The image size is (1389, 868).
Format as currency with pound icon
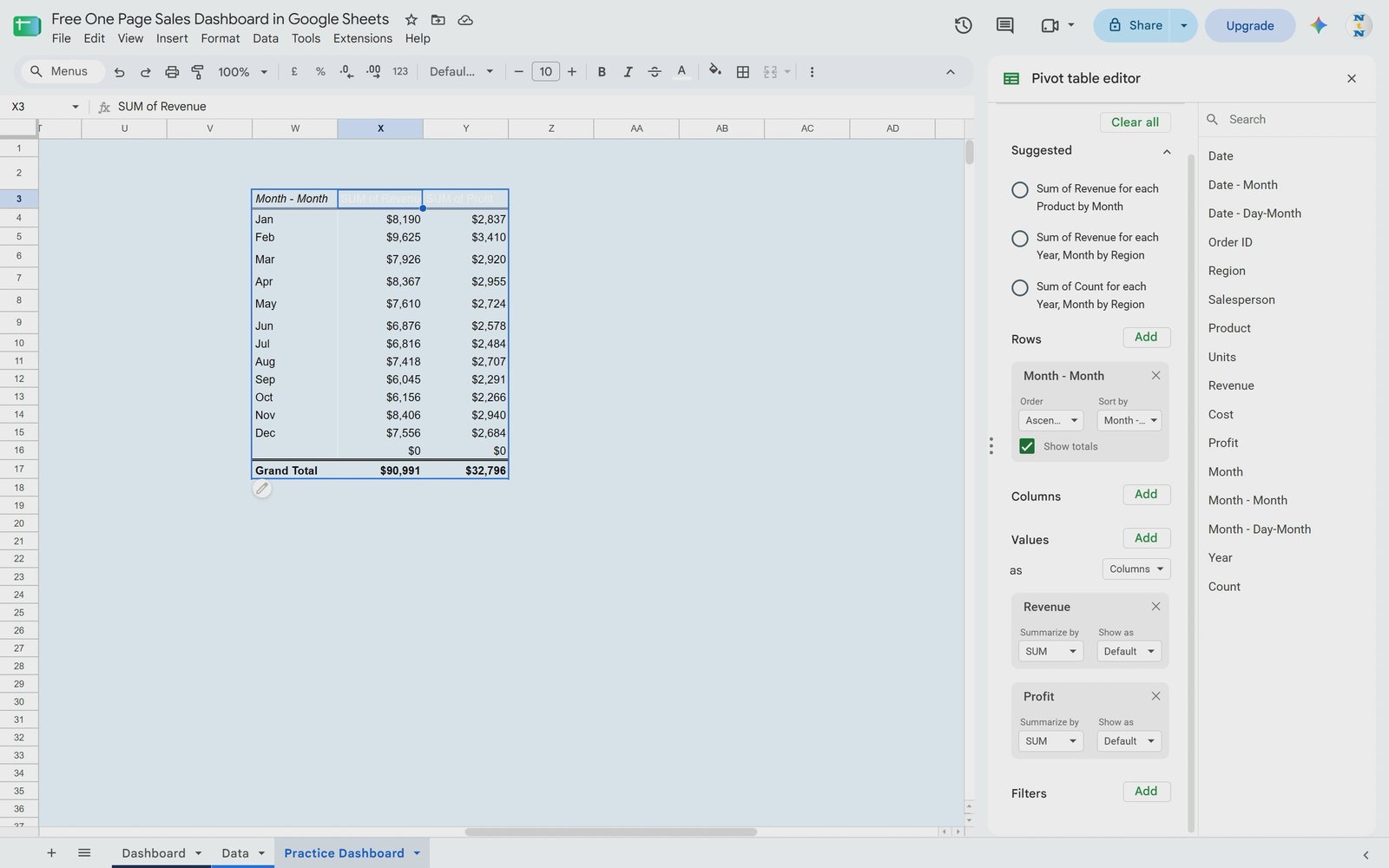tap(294, 72)
